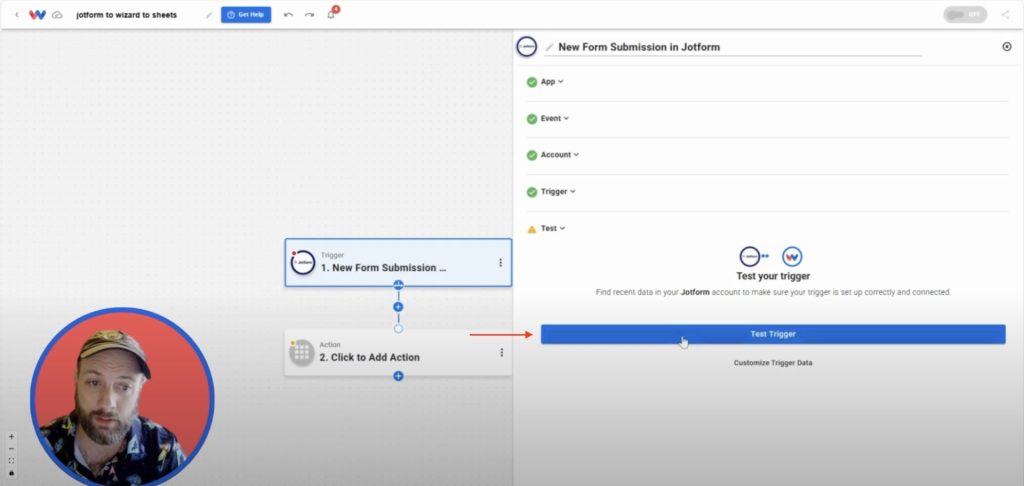
Task: Share the workflow via share icon
Action: coord(1005,14)
